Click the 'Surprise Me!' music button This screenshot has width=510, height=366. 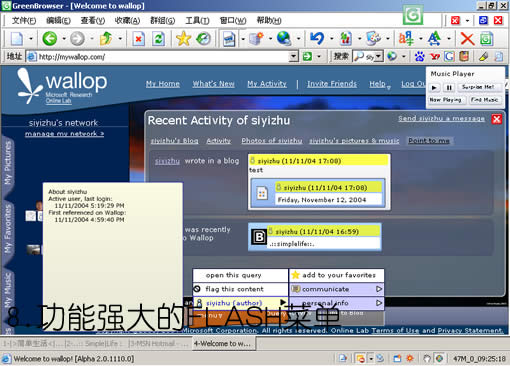(478, 87)
